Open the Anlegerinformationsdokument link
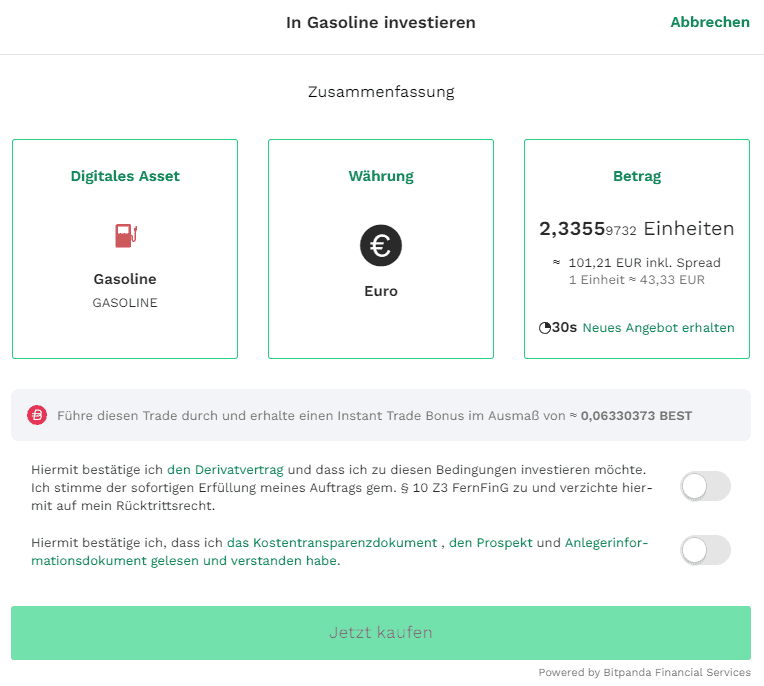764x686 pixels. coord(340,552)
